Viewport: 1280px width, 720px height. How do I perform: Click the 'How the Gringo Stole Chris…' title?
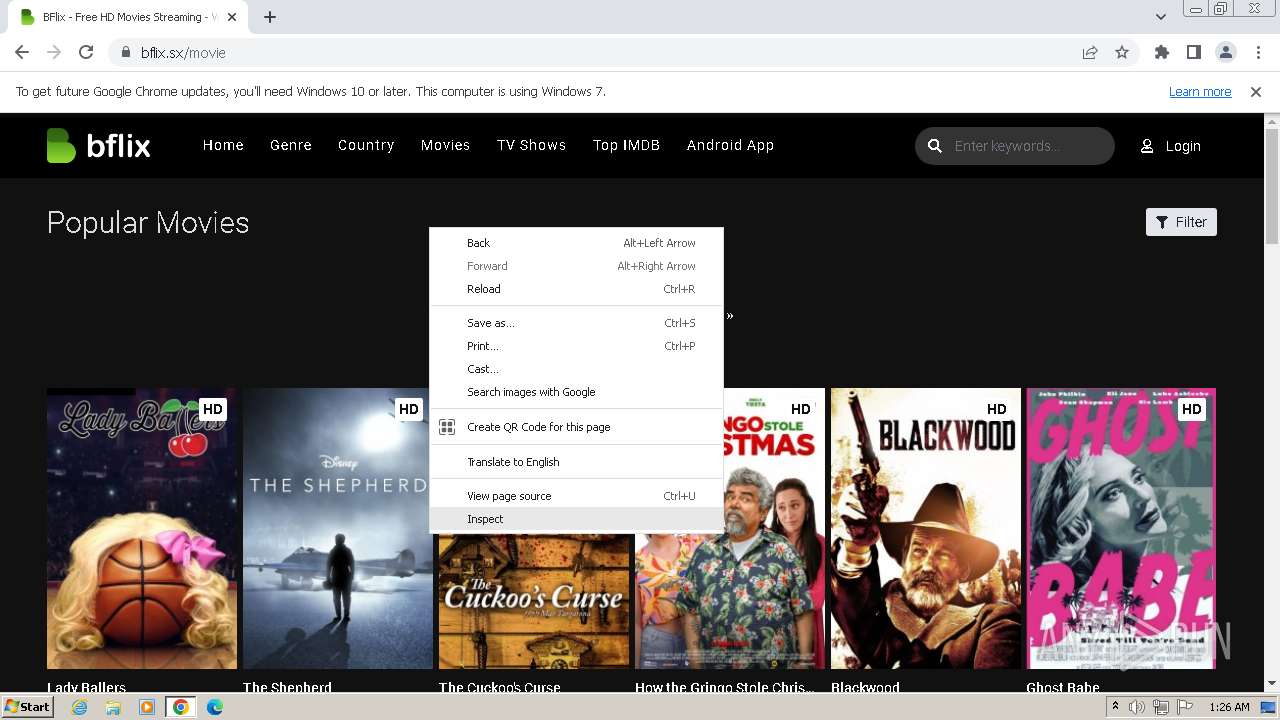(x=724, y=687)
